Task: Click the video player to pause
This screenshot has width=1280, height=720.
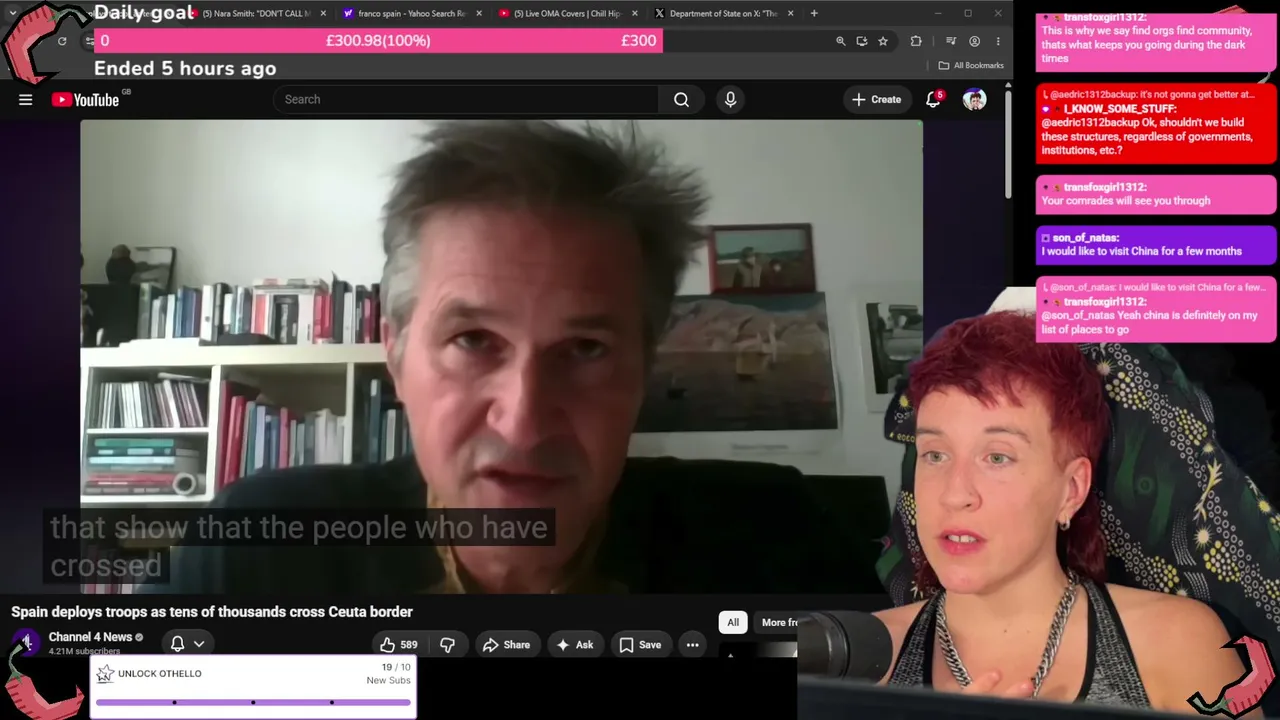Action: [501, 357]
